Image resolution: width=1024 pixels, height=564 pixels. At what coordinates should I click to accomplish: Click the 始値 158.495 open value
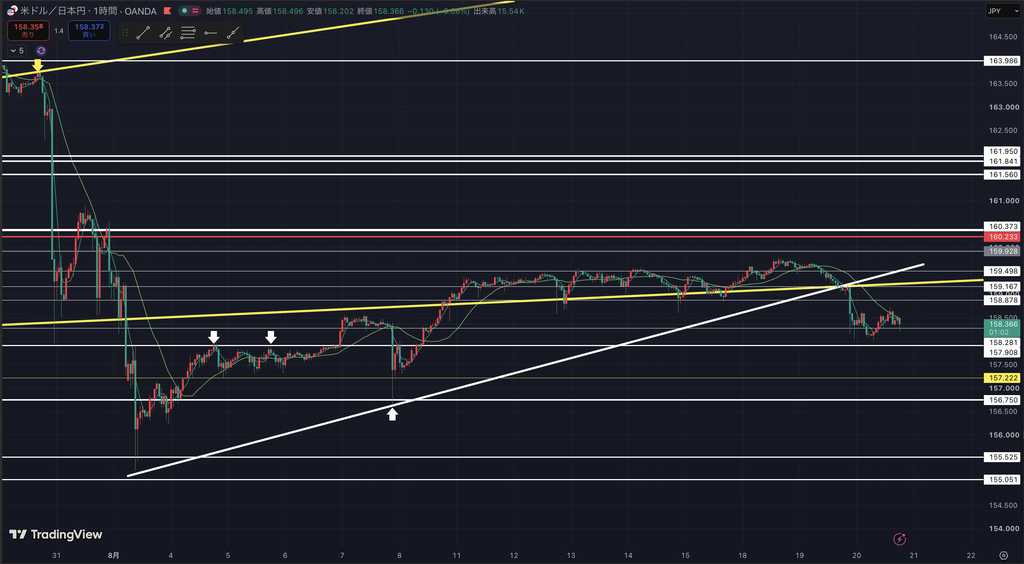pyautogui.click(x=237, y=11)
